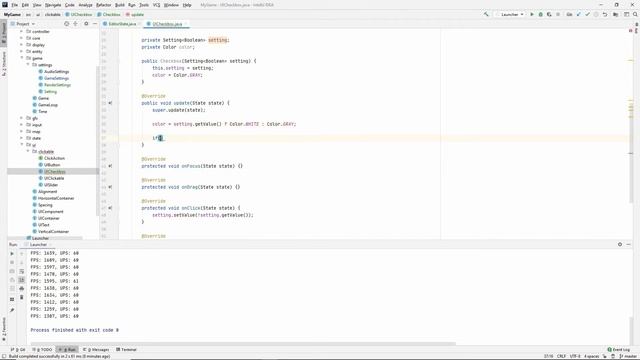This screenshot has height=360, width=640.
Task: Expand the controller folder
Action: pos(22,31)
